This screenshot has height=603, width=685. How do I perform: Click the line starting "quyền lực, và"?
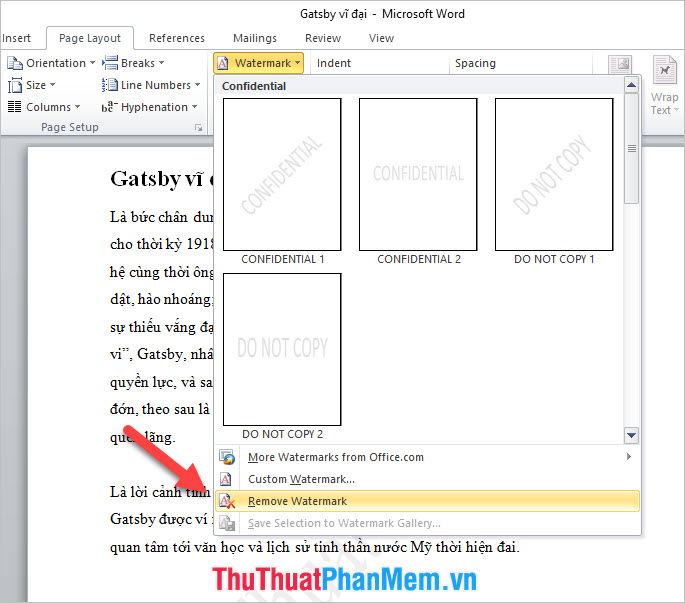pyautogui.click(x=161, y=382)
